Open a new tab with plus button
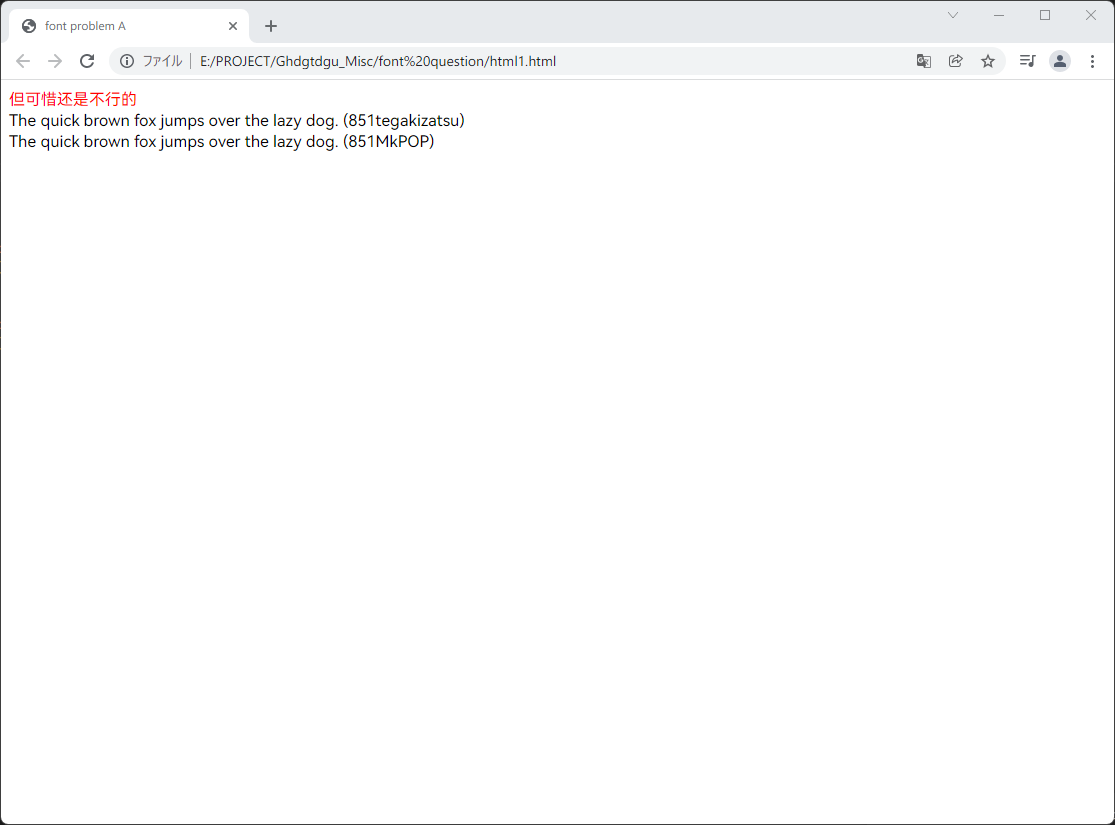Image resolution: width=1115 pixels, height=825 pixels. tap(271, 26)
